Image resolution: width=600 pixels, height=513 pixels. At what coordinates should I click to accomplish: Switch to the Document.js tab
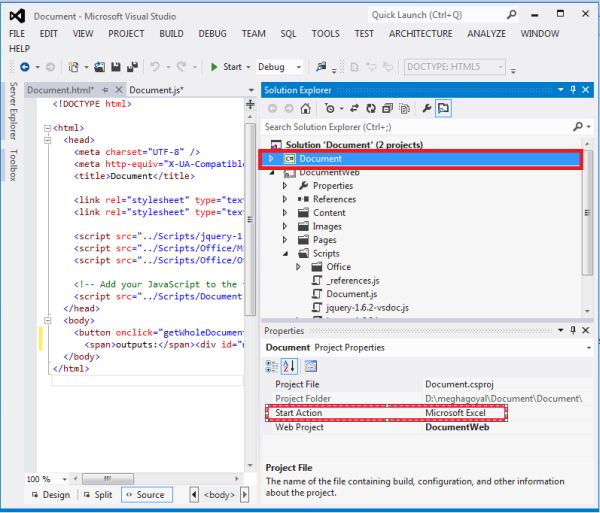pos(156,90)
